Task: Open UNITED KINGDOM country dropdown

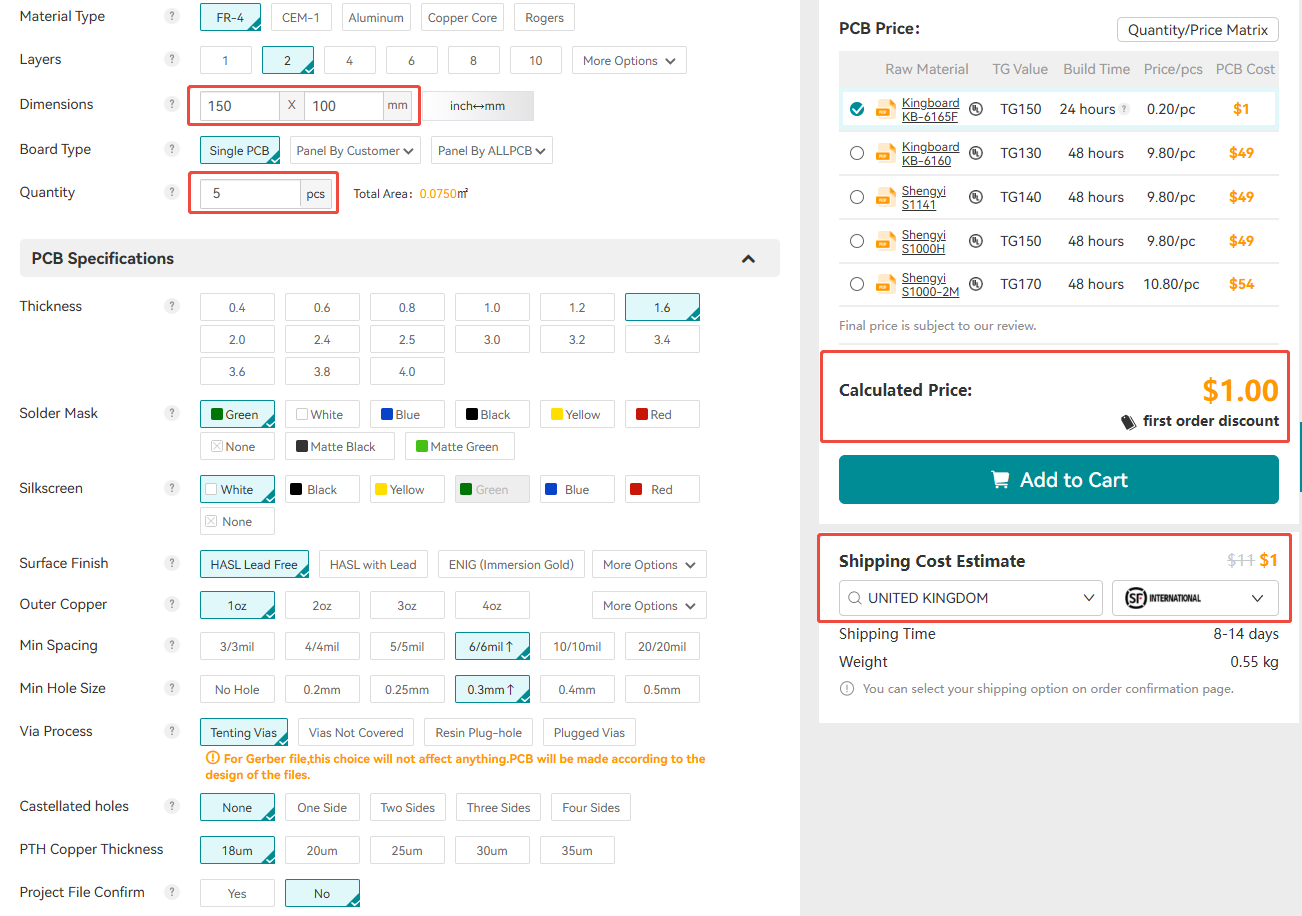Action: coord(971,598)
